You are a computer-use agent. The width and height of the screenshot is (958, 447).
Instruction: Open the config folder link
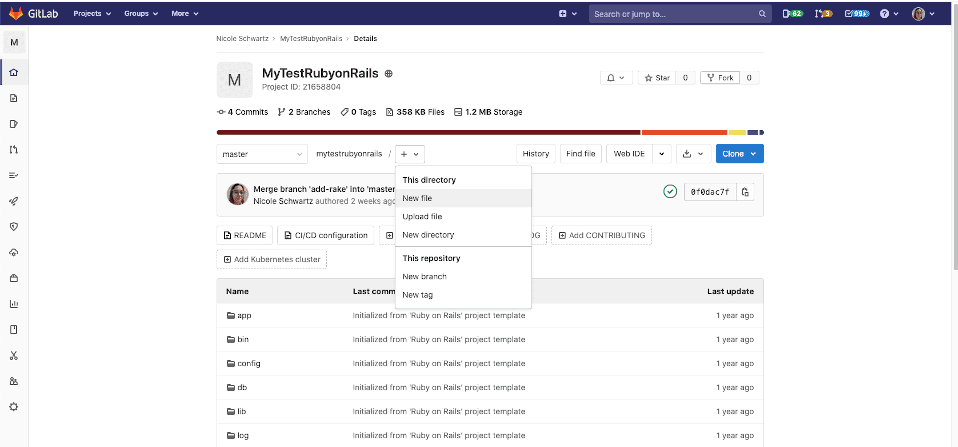(248, 363)
